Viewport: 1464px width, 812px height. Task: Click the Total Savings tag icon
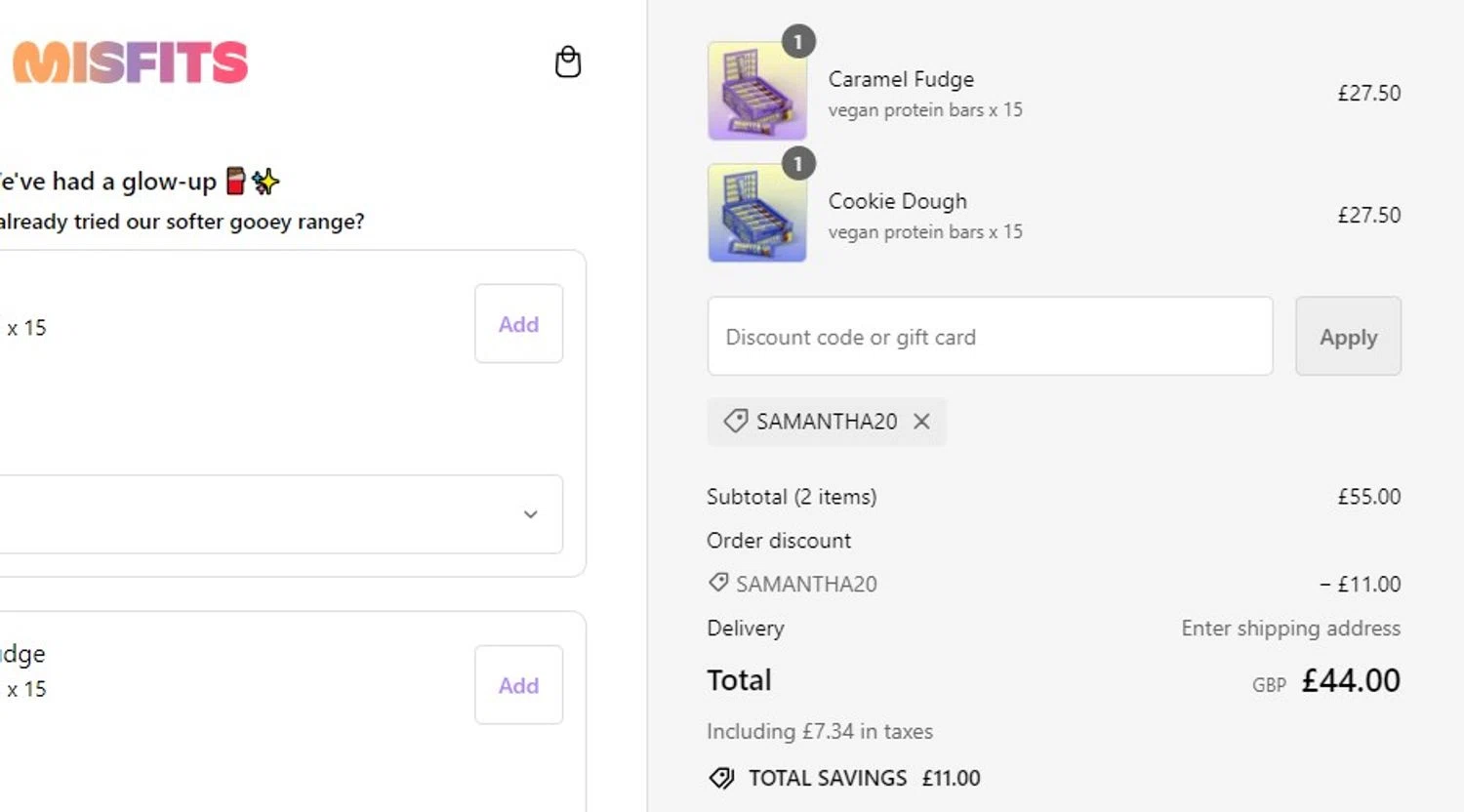721,778
